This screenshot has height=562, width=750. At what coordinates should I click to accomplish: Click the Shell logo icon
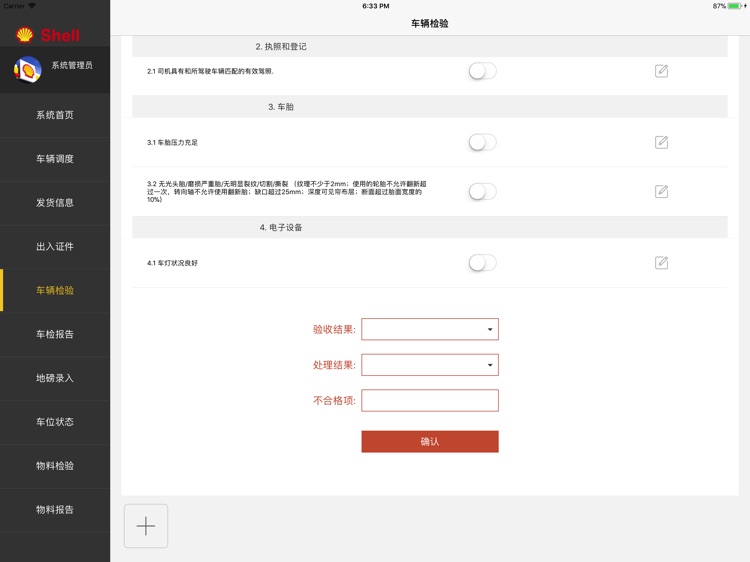pos(24,35)
